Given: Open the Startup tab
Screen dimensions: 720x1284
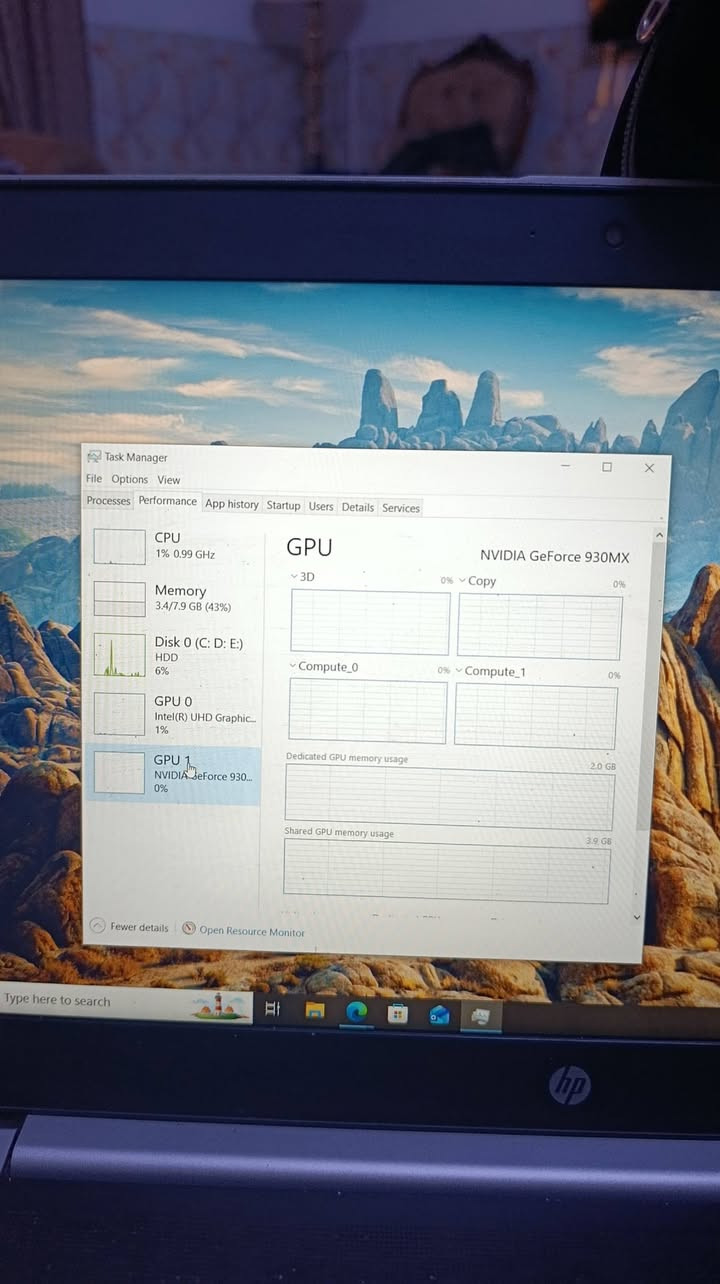Looking at the screenshot, I should pyautogui.click(x=283, y=505).
